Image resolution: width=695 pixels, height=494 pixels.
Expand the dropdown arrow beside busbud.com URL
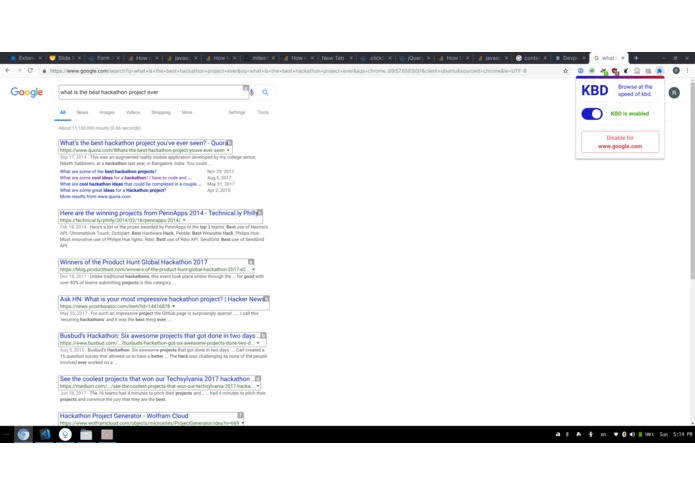coord(258,343)
